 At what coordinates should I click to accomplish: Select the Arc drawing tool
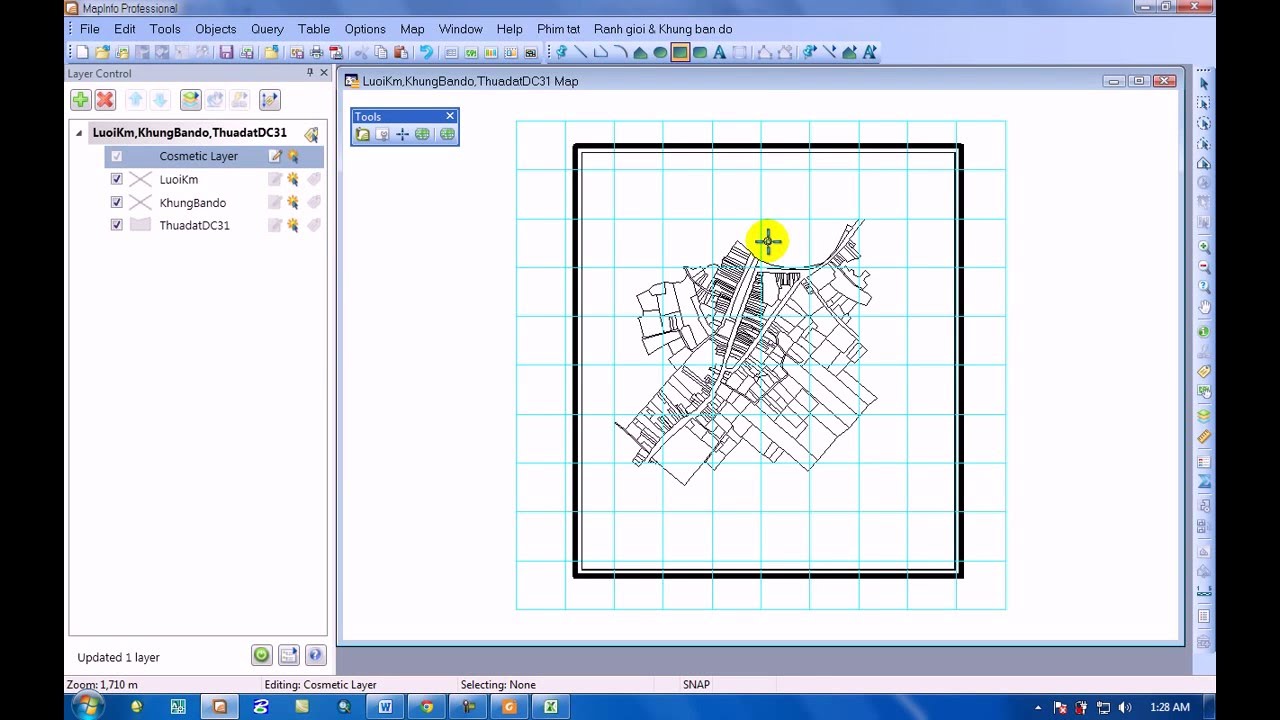(x=620, y=52)
